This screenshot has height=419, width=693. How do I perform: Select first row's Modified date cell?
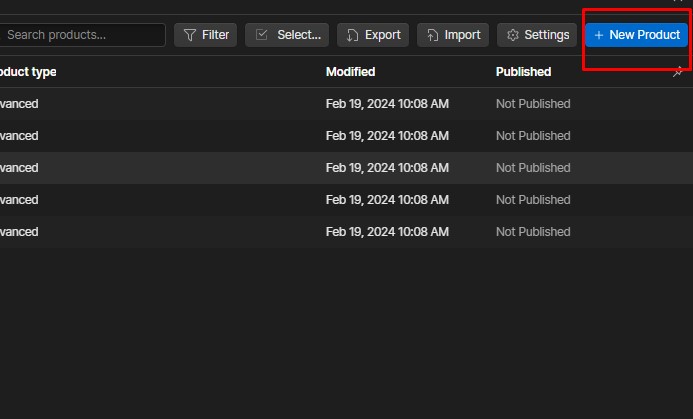point(387,104)
